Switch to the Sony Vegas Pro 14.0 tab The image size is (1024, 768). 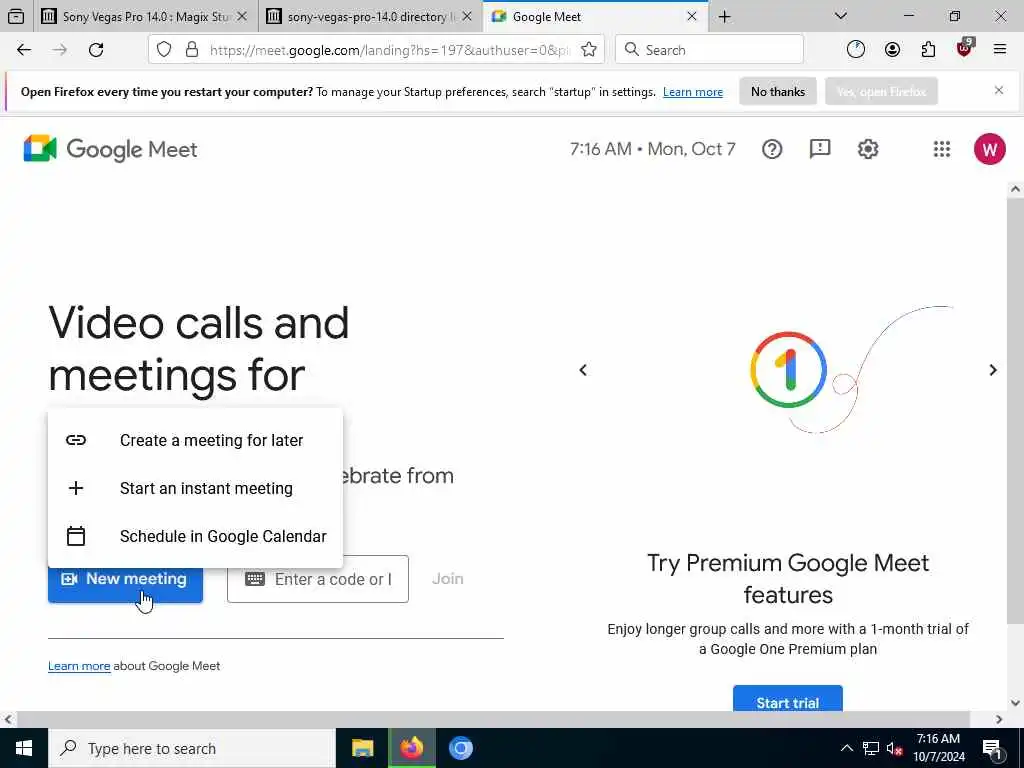coord(145,16)
